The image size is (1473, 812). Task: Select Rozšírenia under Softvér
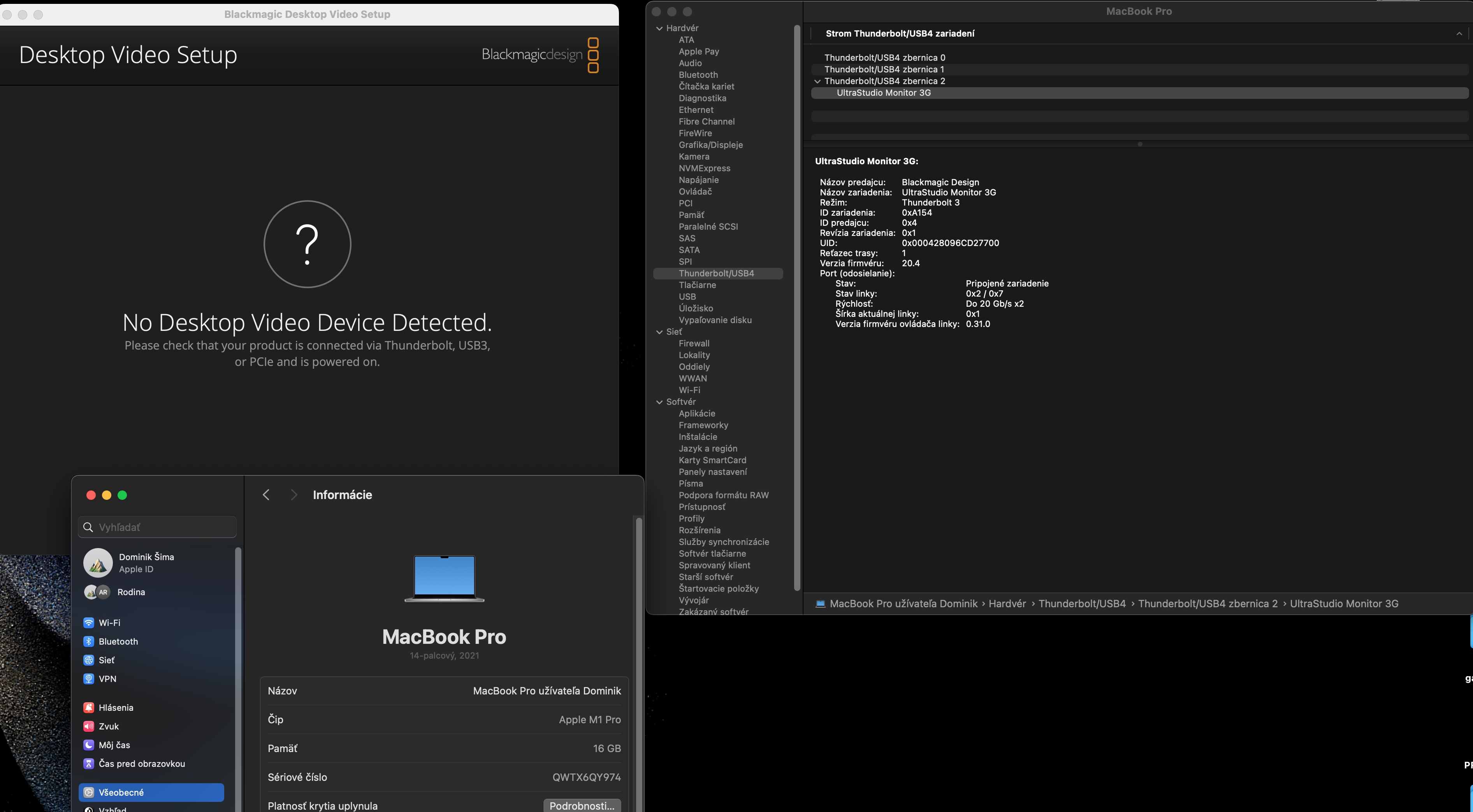click(700, 530)
